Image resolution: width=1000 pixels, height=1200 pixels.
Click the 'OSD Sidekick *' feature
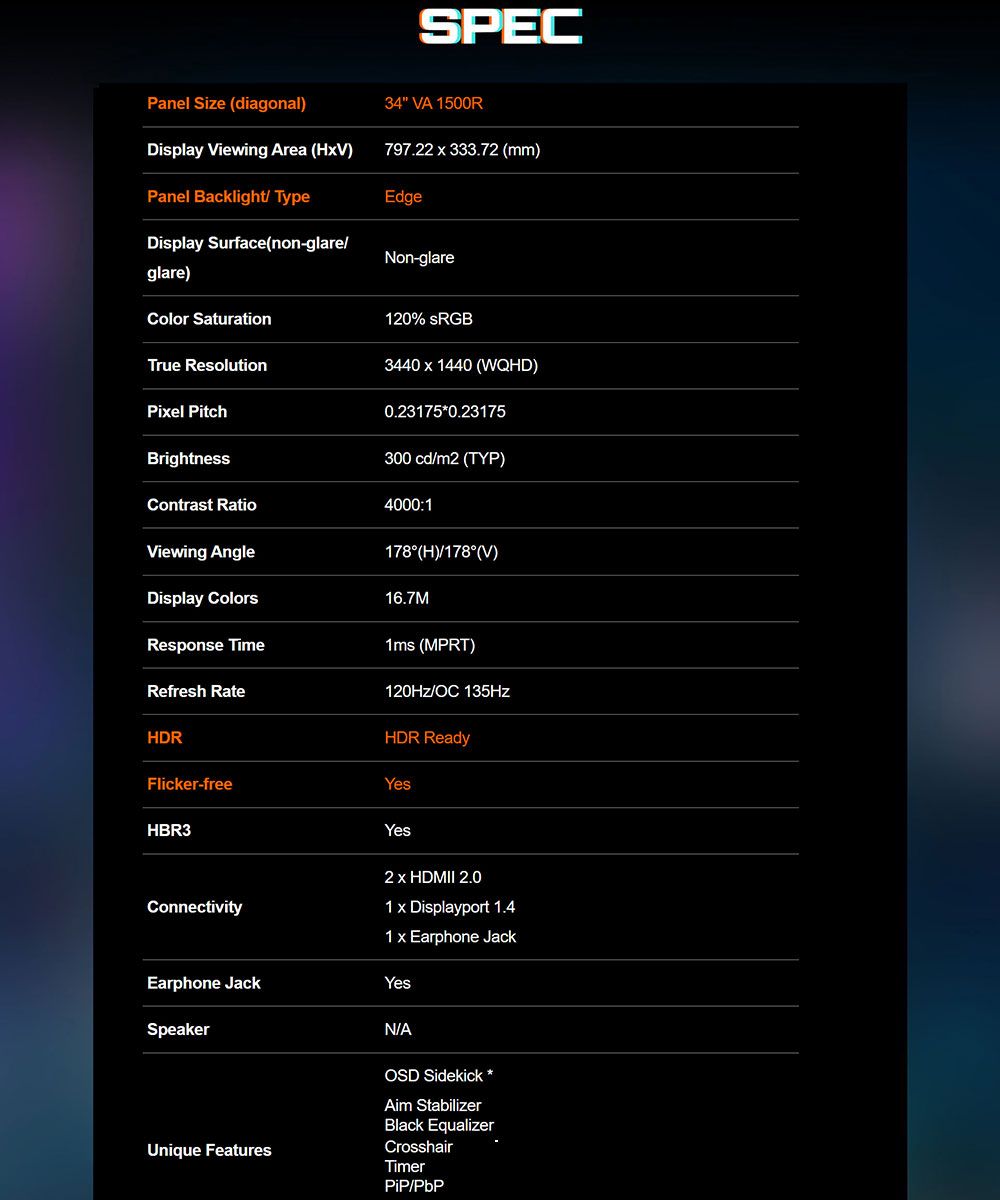pos(439,1076)
